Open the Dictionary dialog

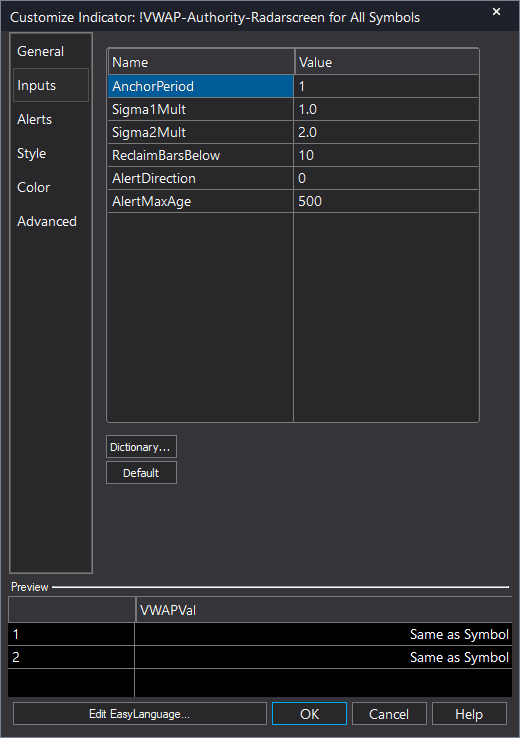click(x=141, y=447)
